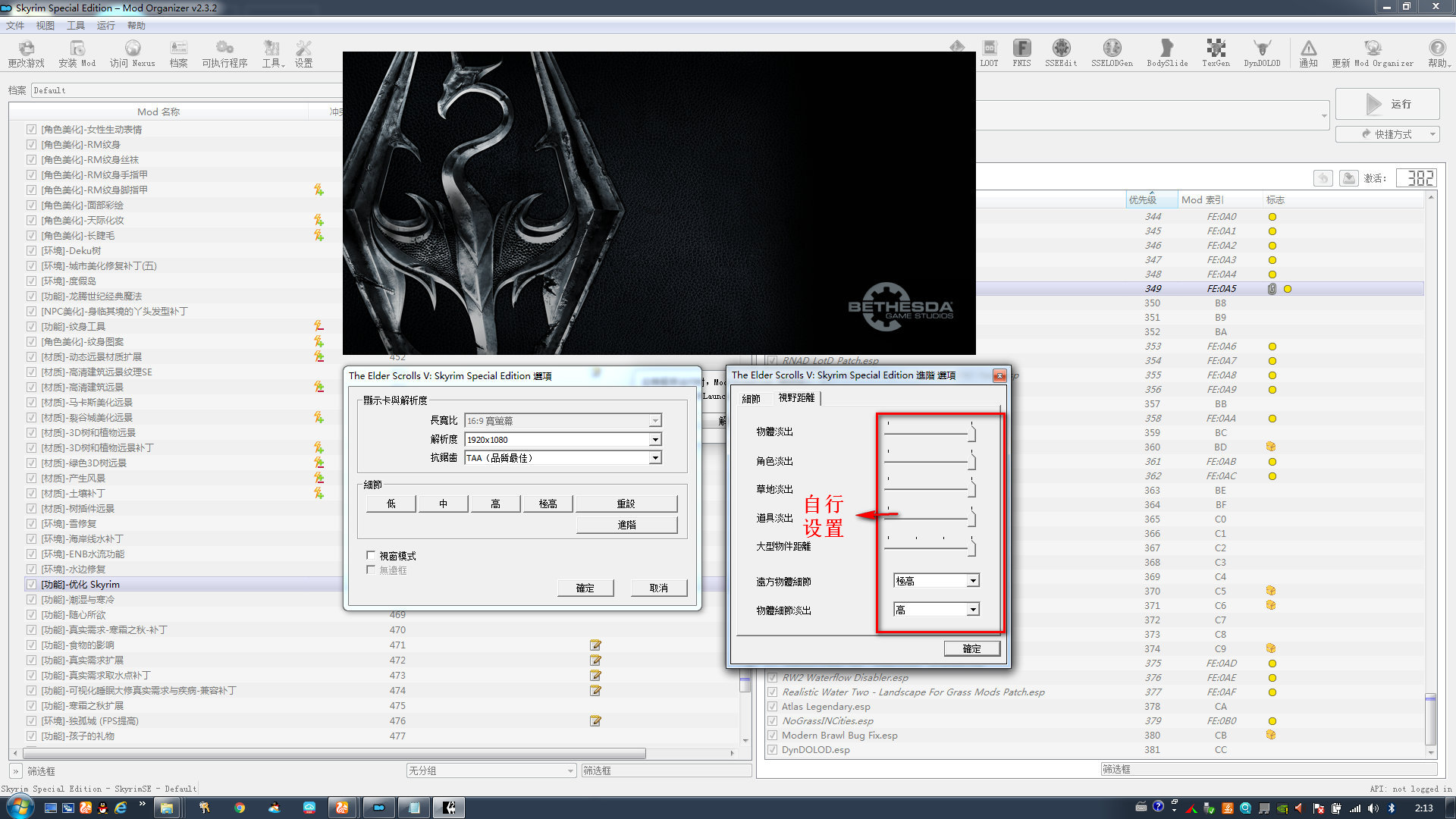Open 遠方物體細節 極高 dropdown

click(x=973, y=581)
